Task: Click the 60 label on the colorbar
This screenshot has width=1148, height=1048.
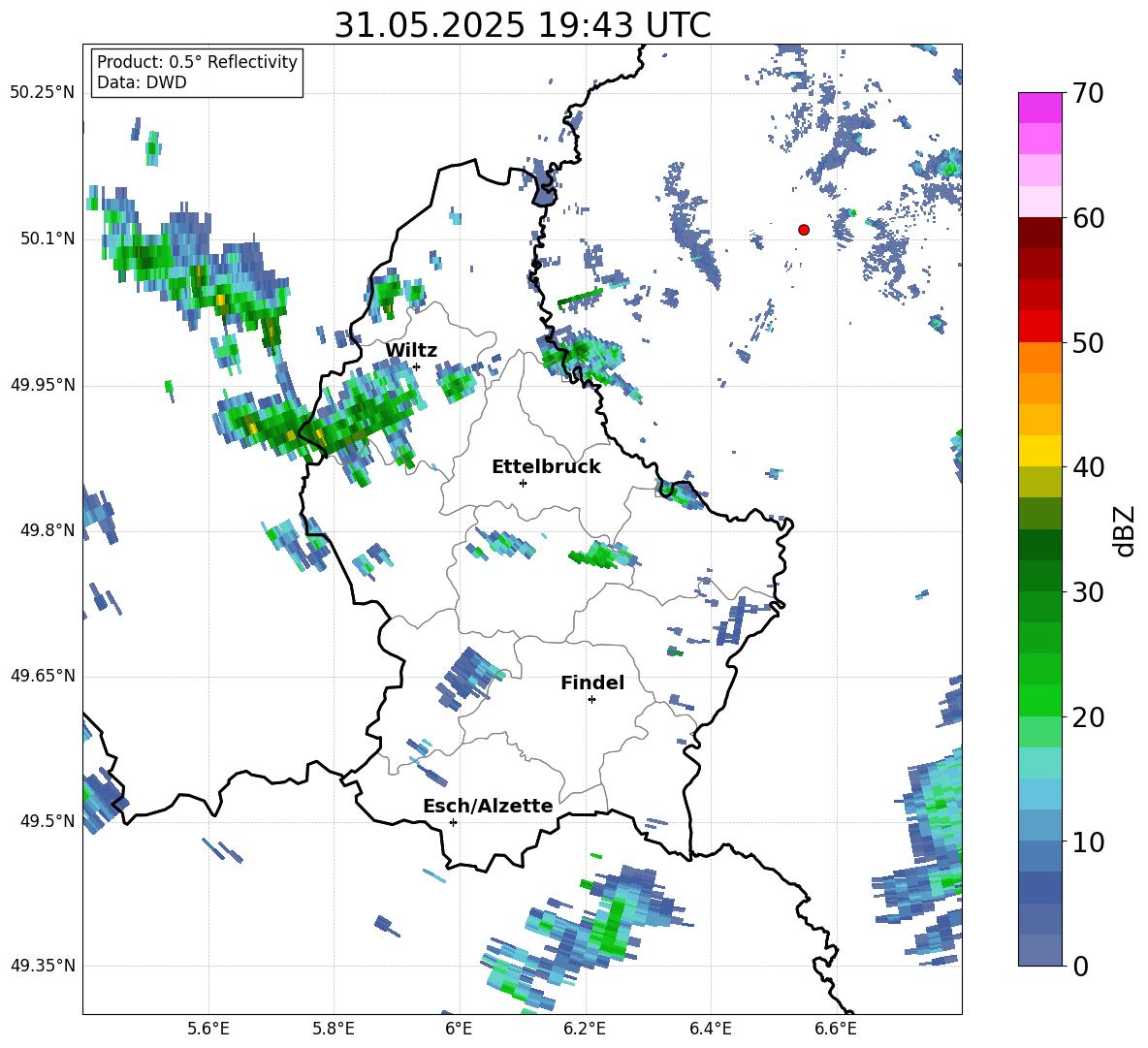Action: 1087,218
